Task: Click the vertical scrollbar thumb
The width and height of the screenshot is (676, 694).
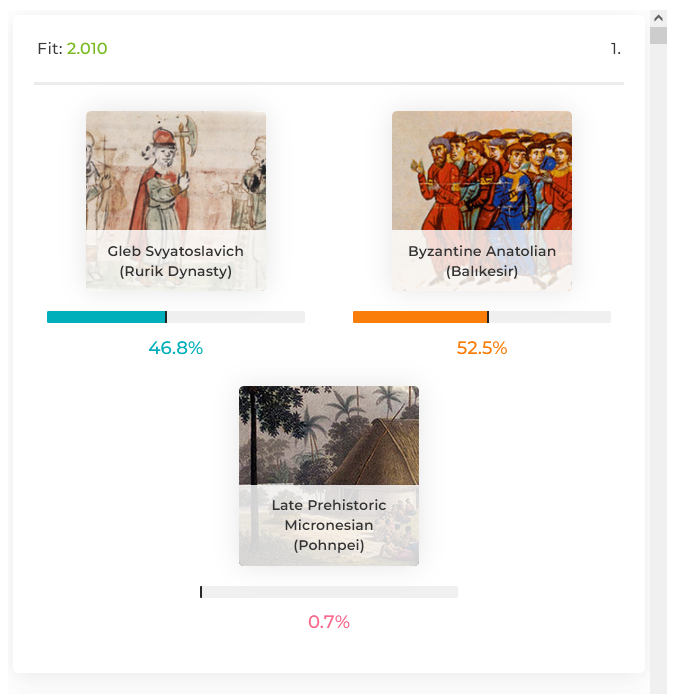Action: pos(657,36)
